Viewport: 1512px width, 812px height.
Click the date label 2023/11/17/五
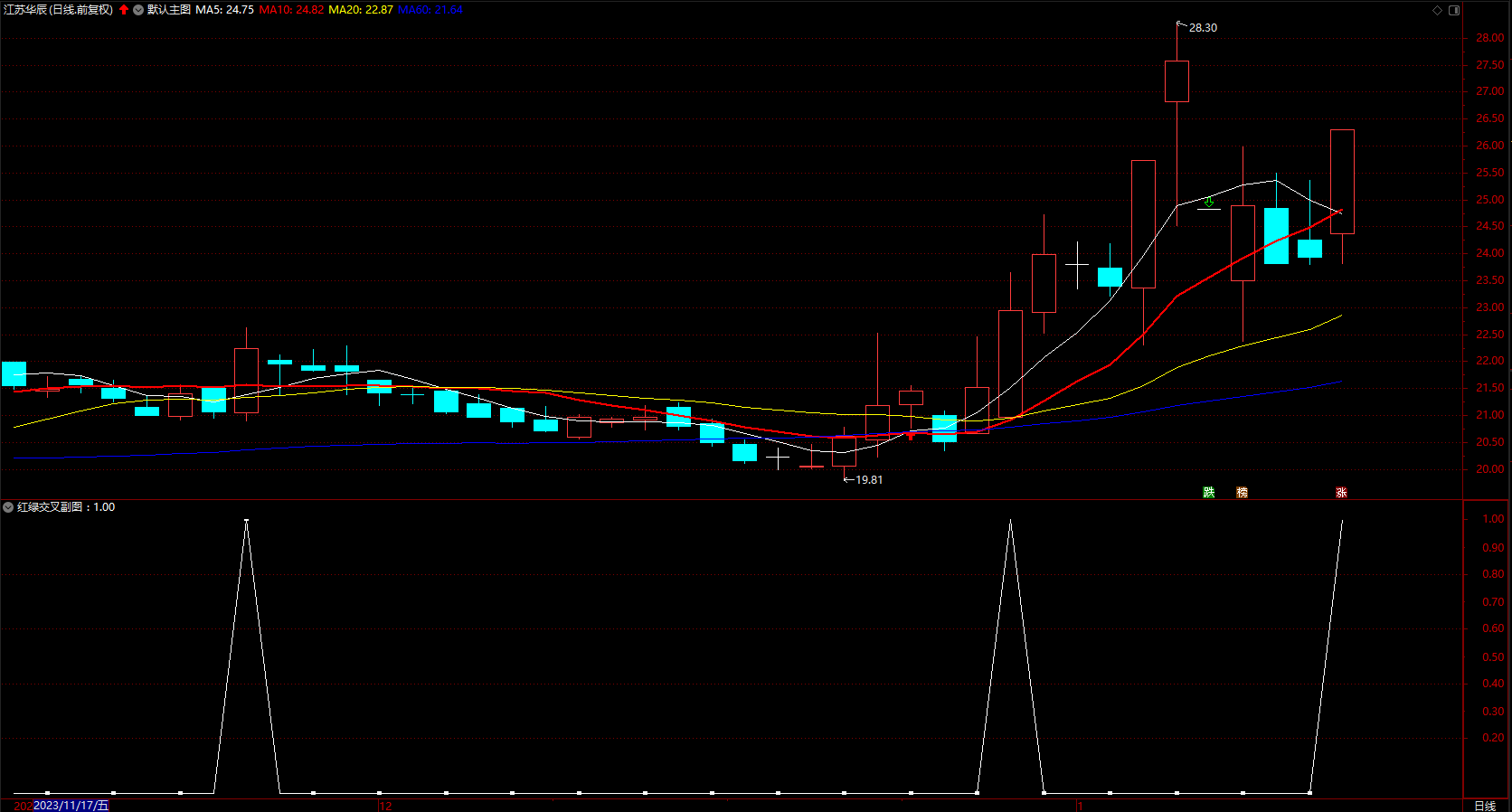coord(71,805)
